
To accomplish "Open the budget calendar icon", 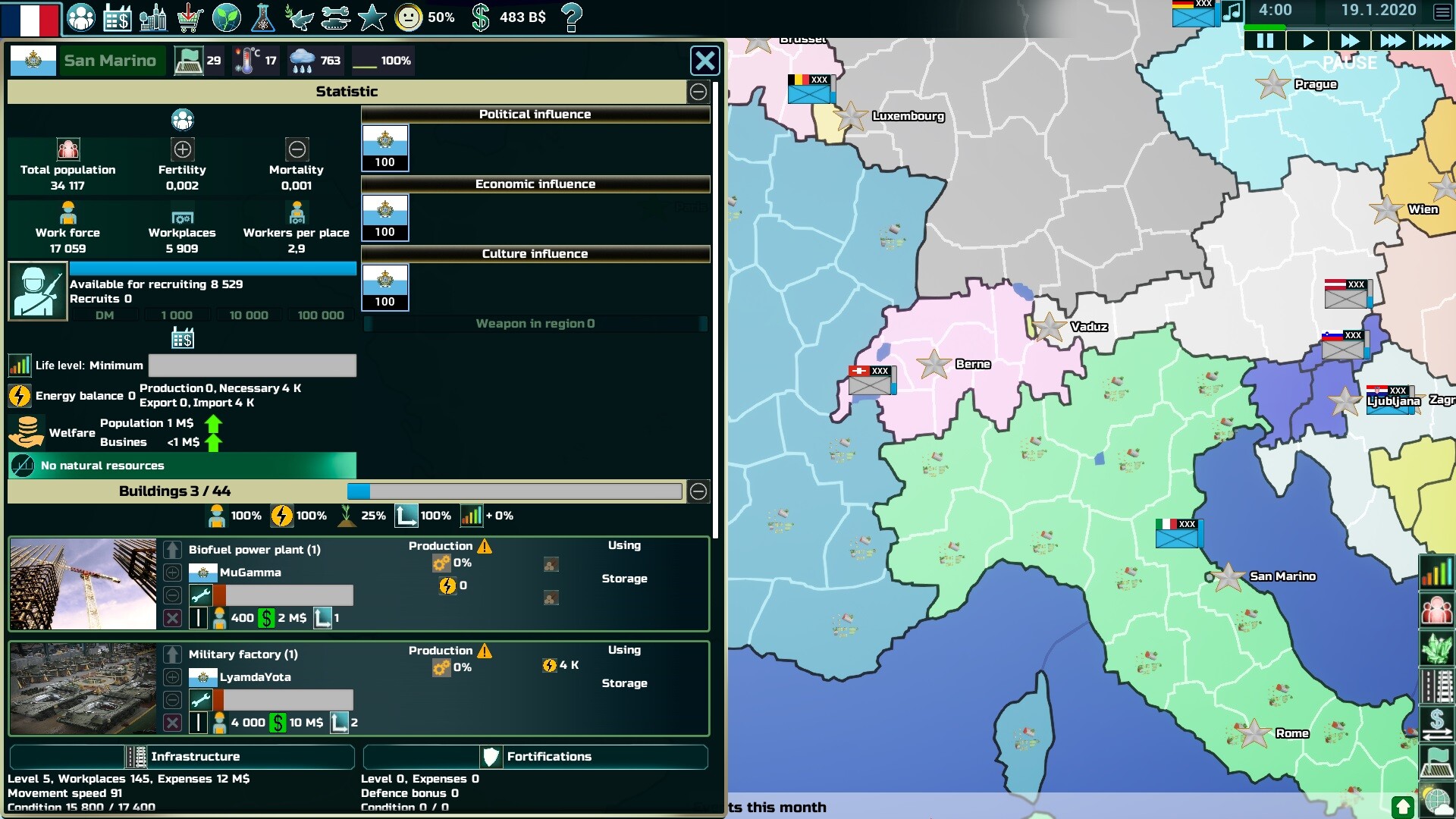I will [x=117, y=17].
